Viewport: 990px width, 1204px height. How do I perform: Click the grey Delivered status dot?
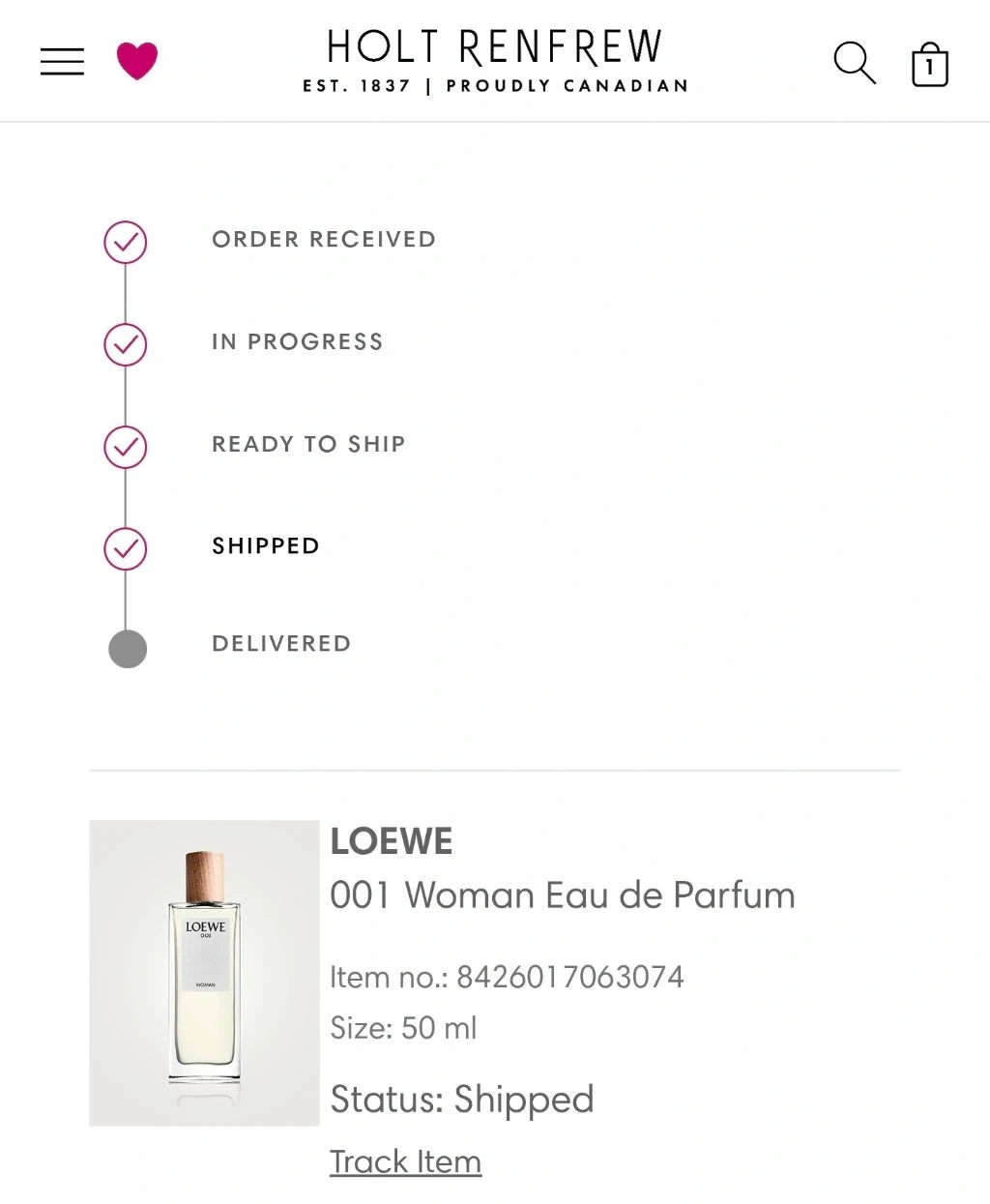pos(128,649)
